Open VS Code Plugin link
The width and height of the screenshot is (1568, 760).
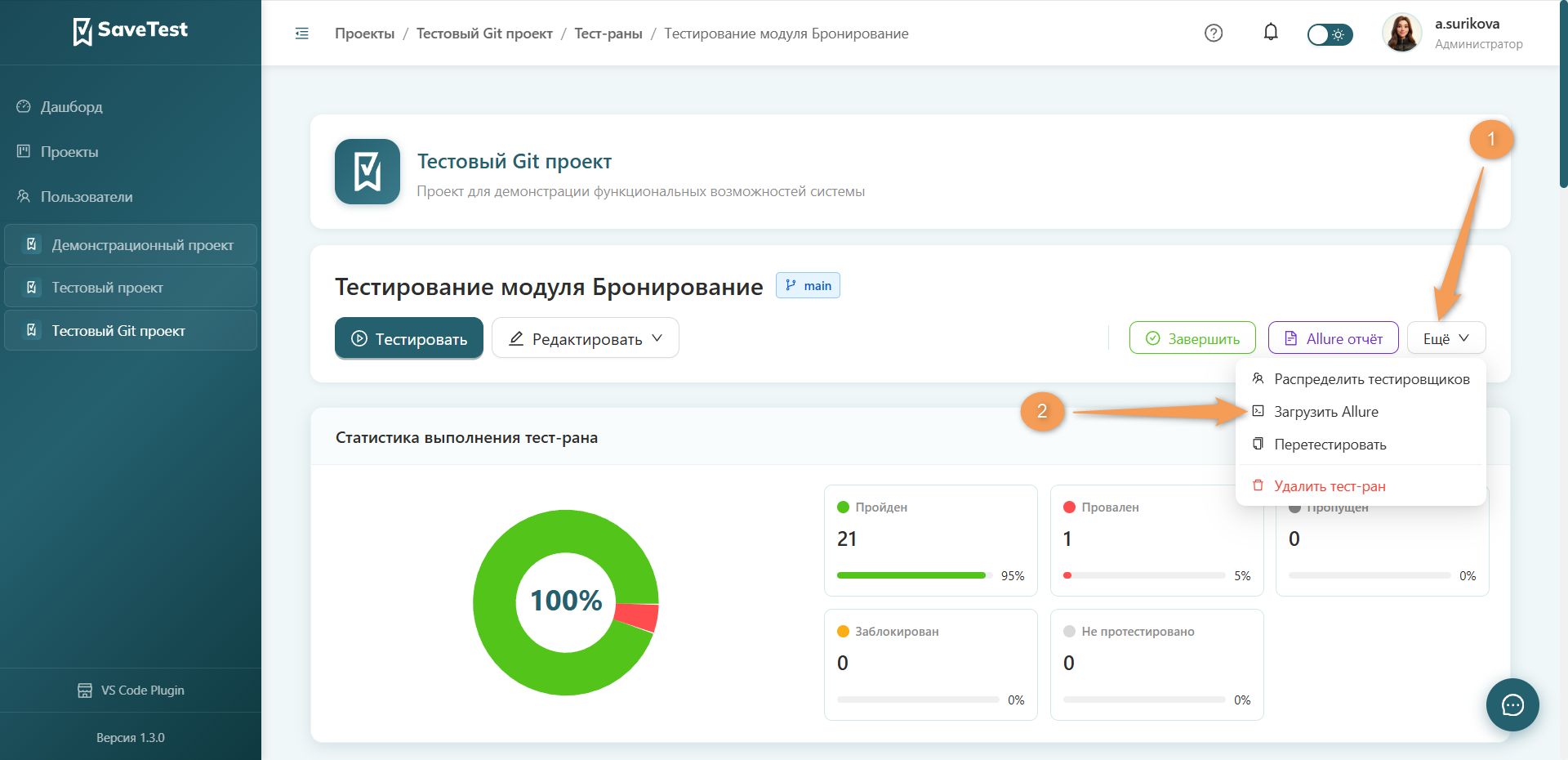[x=131, y=691]
